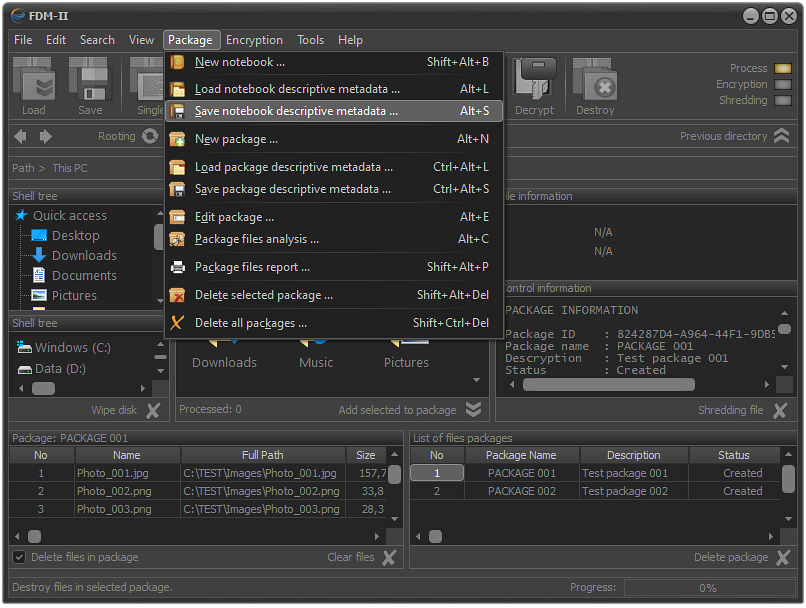This screenshot has height=608, width=806.
Task: Click the Downloads arrow icon in Shell tree
Action: point(39,255)
